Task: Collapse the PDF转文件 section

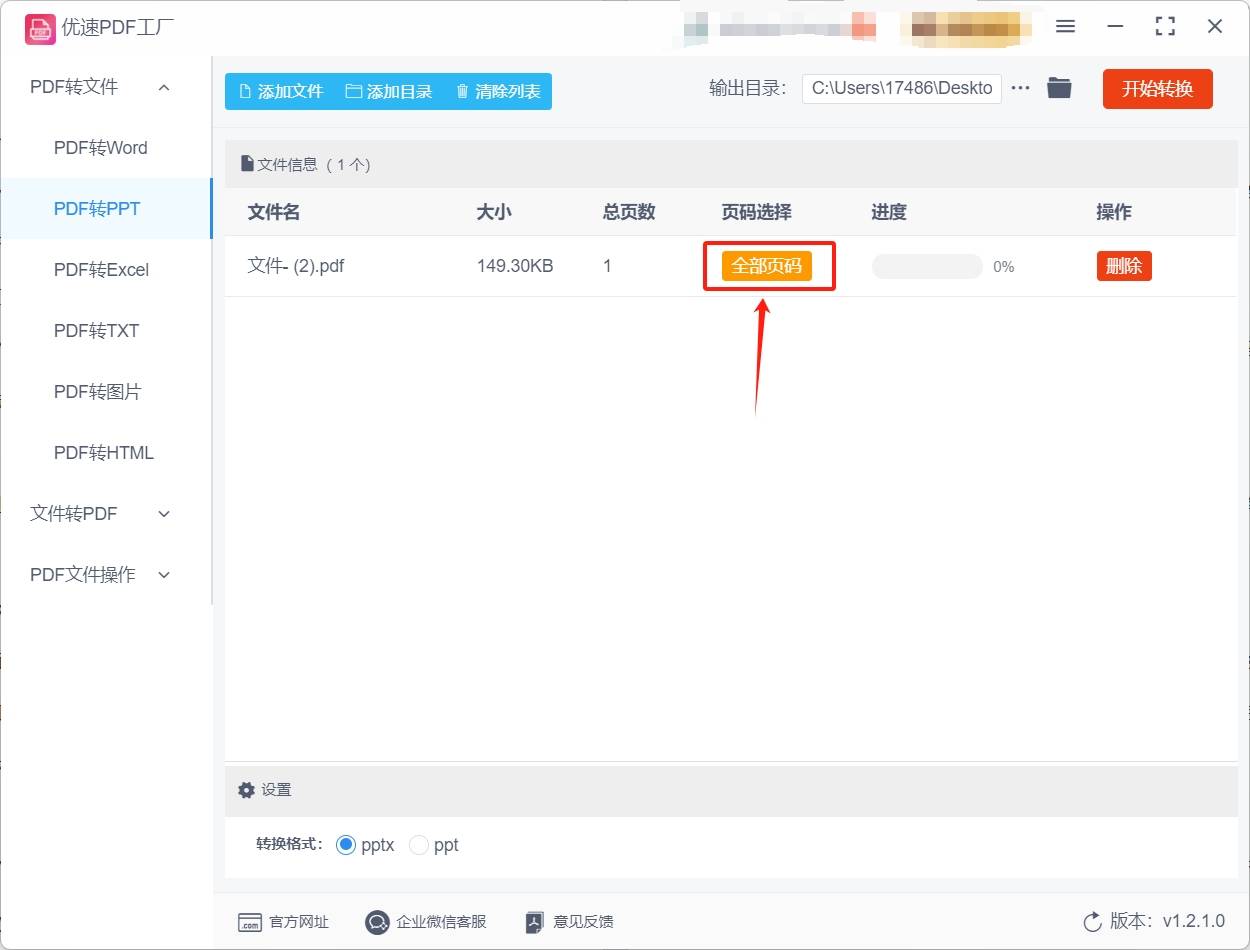Action: coord(164,88)
